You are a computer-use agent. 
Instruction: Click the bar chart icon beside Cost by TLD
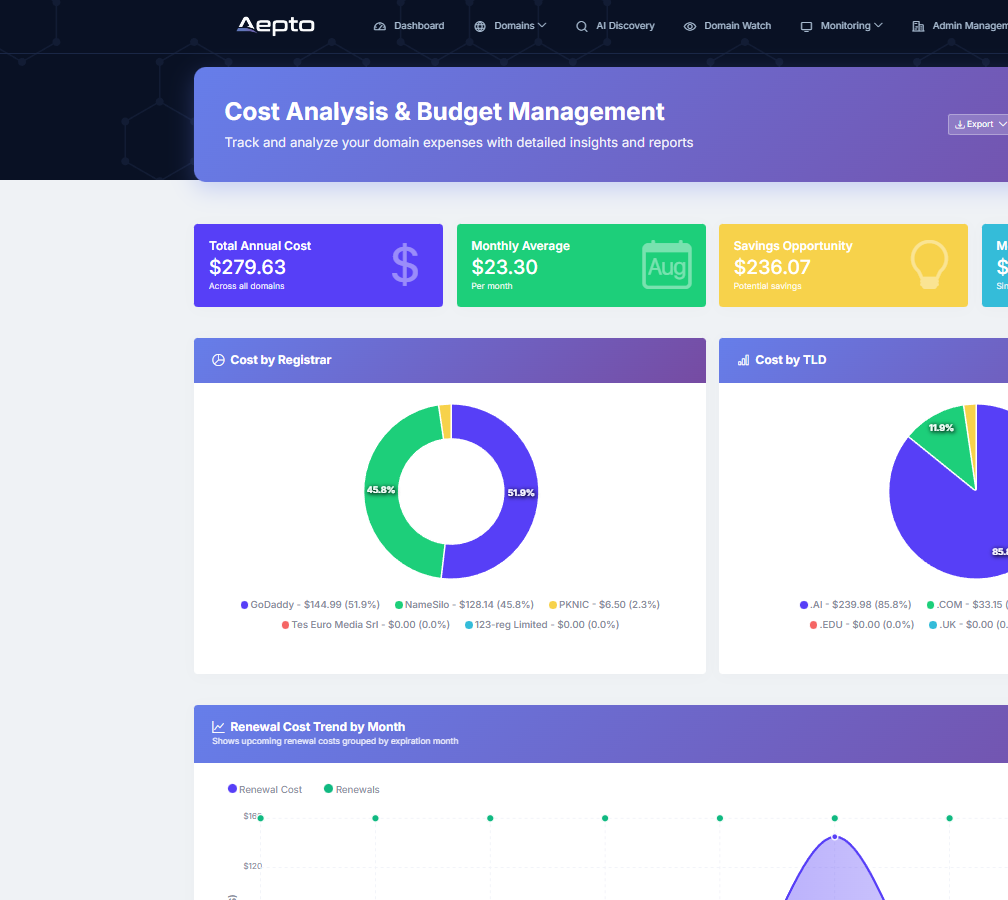[x=744, y=360]
